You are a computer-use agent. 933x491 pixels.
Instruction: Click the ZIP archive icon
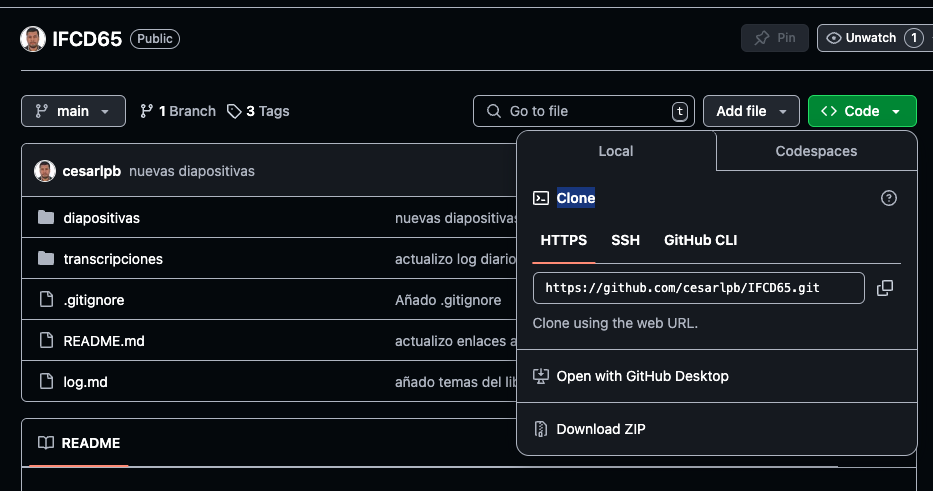tap(541, 429)
